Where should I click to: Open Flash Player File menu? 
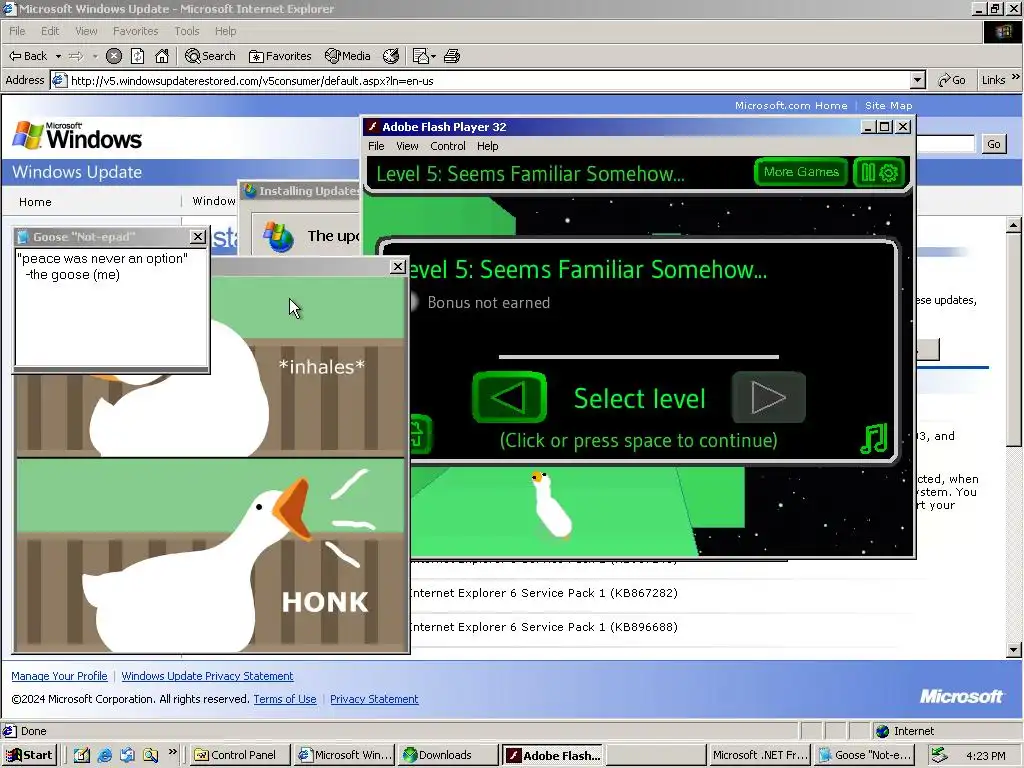coord(376,146)
